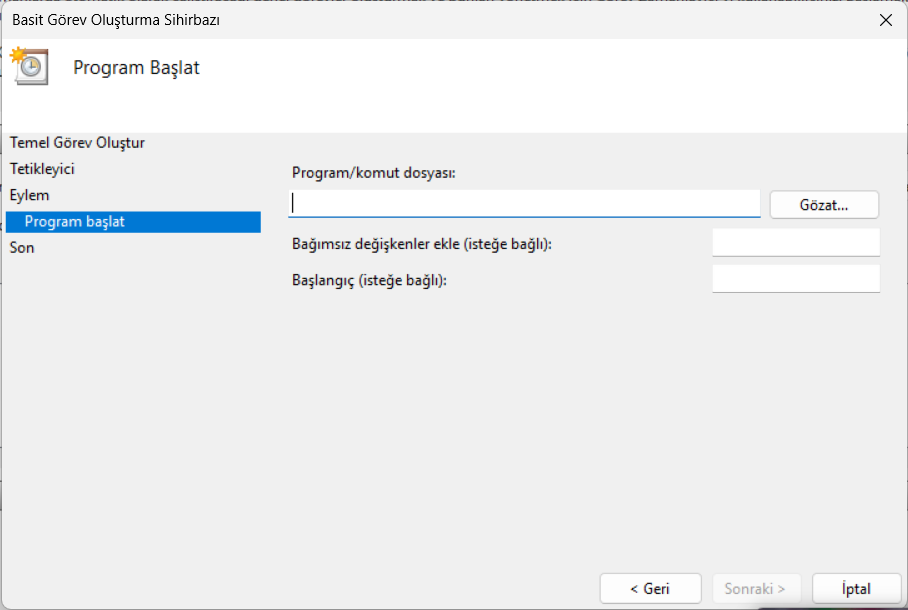The height and width of the screenshot is (610, 908).
Task: Focus the Başlangıç (isteğe bağlı) field
Action: point(796,279)
